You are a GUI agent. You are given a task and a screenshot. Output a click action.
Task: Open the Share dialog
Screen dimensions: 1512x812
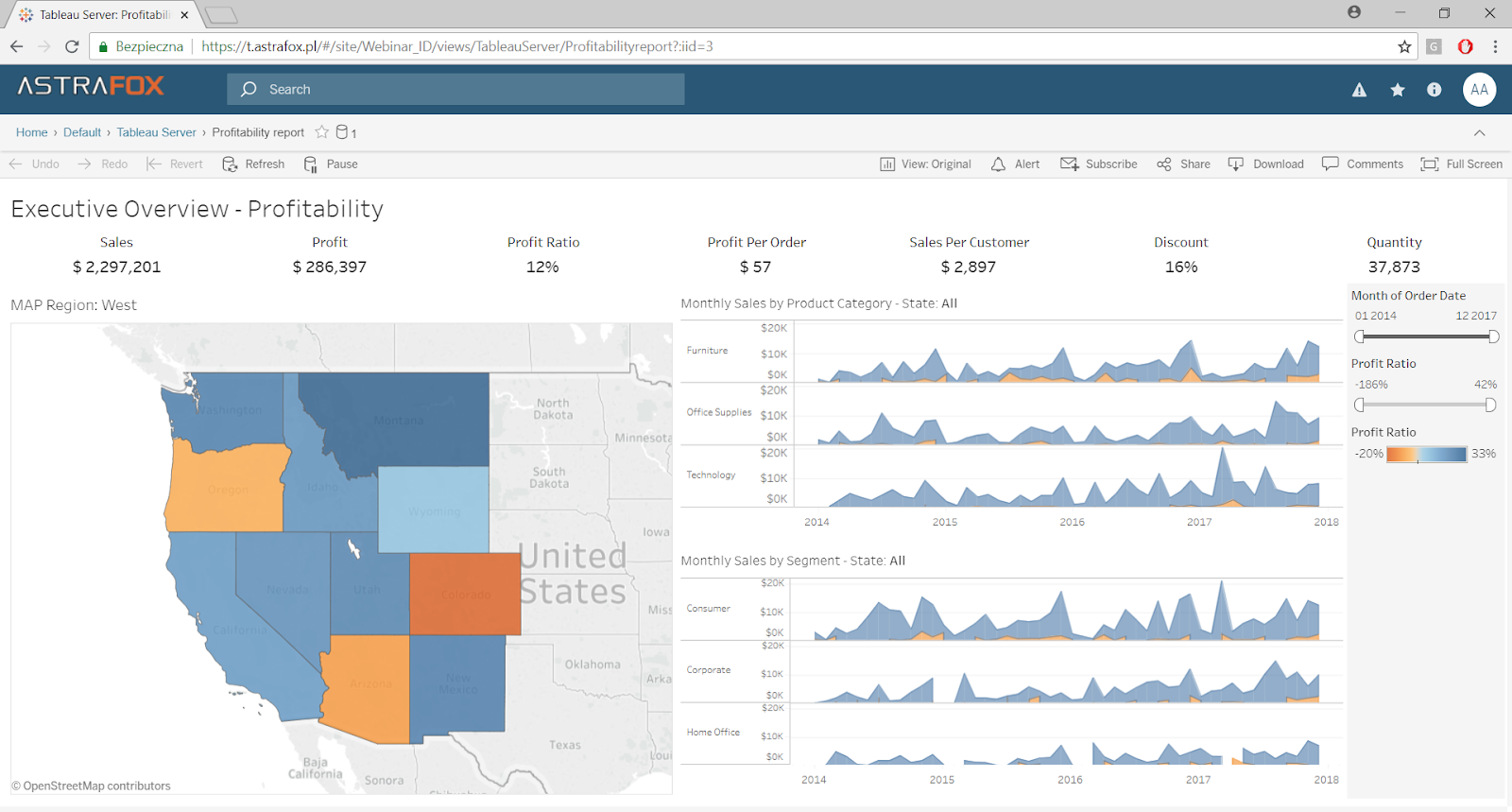click(1183, 164)
